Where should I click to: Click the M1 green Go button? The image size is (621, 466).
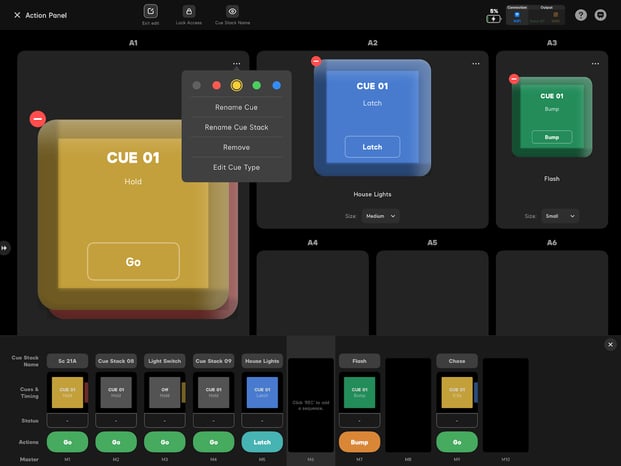pos(67,442)
